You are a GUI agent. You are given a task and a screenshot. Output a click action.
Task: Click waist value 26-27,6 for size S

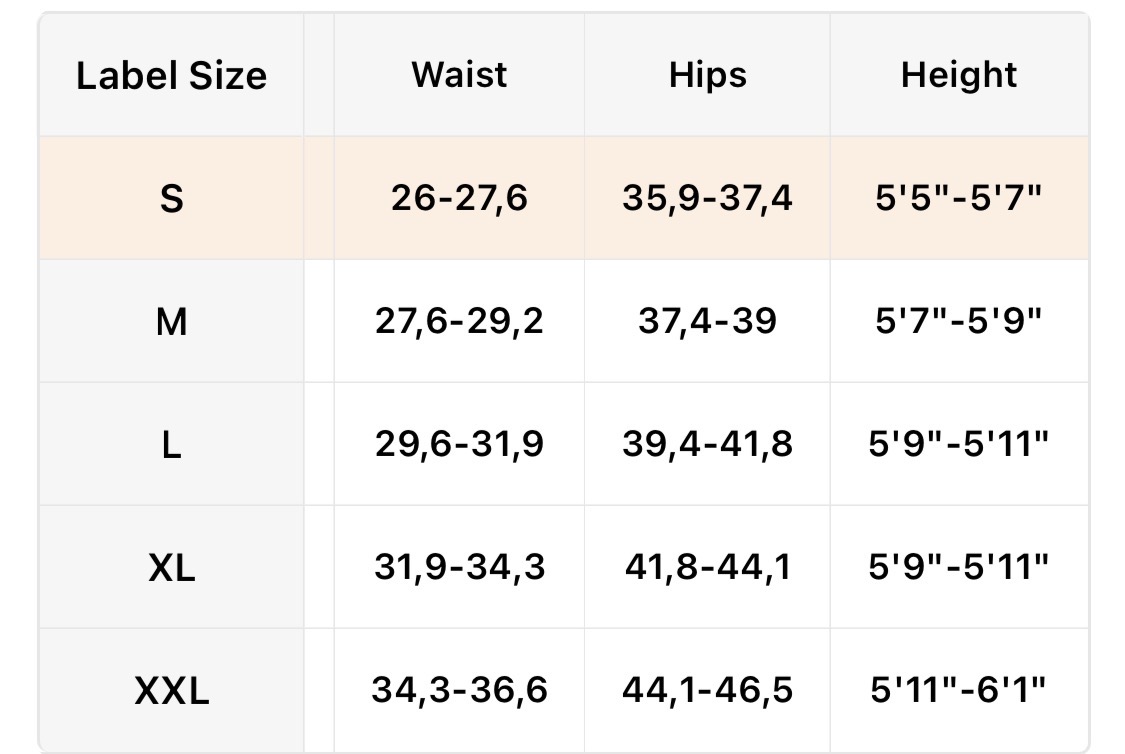tap(459, 198)
